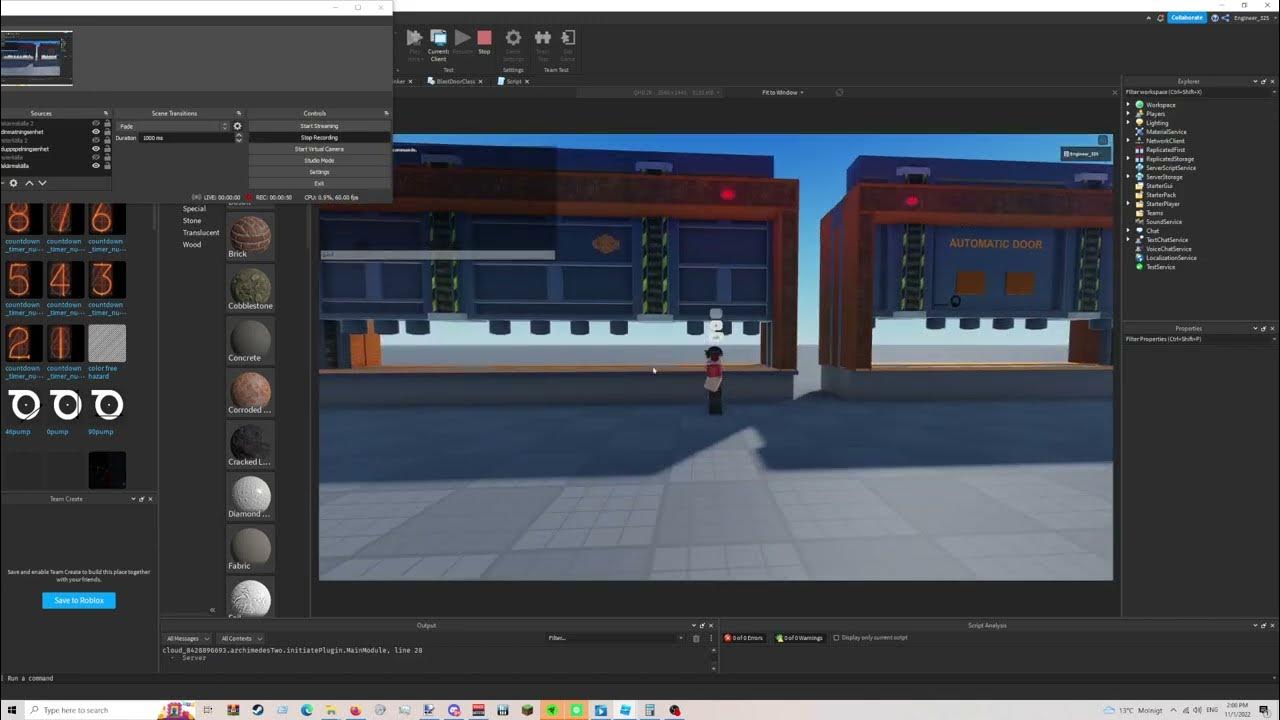The image size is (1280, 720).
Task: Click the Current Client view icon
Action: pyautogui.click(x=438, y=38)
